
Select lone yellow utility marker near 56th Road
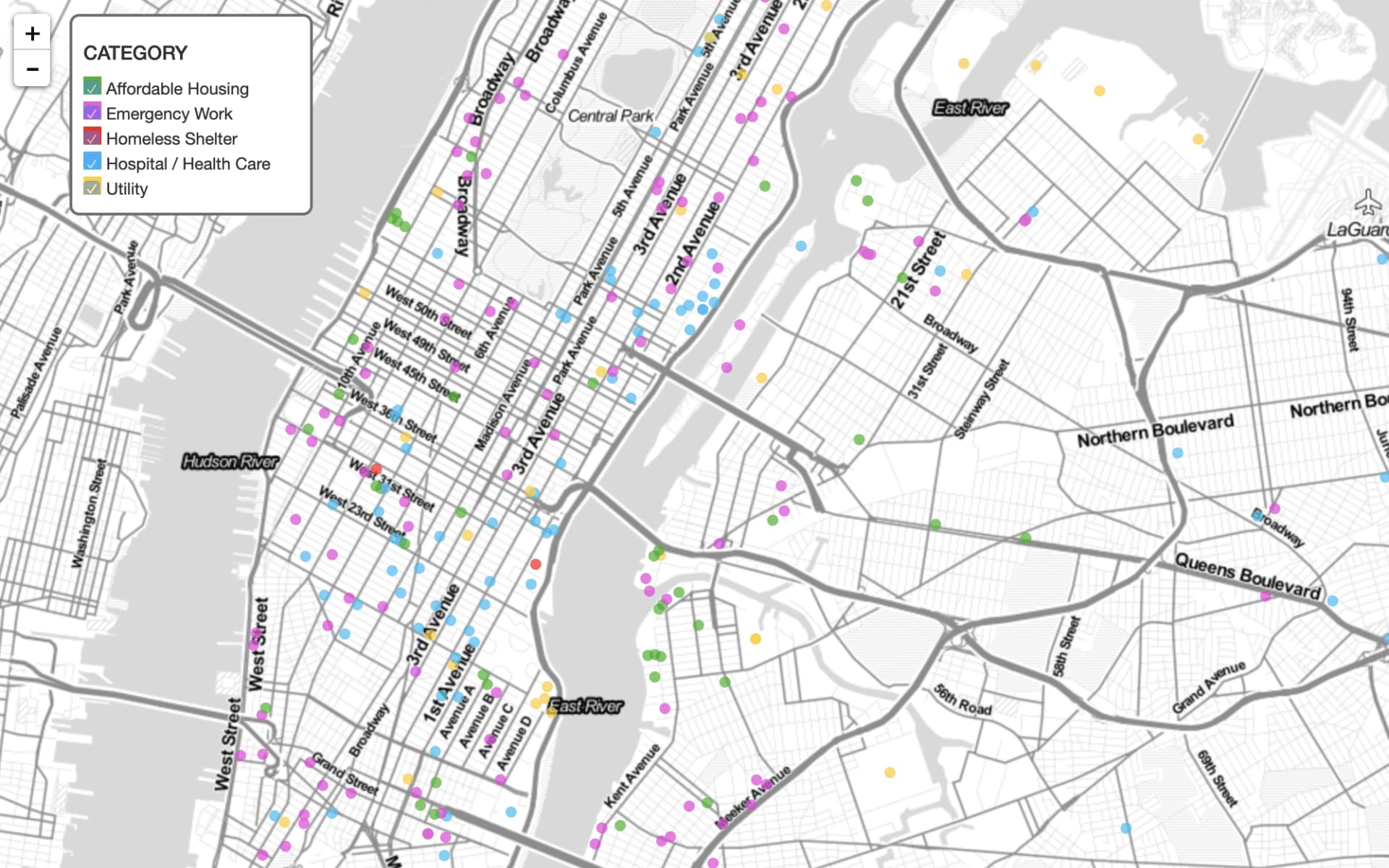(x=890, y=773)
